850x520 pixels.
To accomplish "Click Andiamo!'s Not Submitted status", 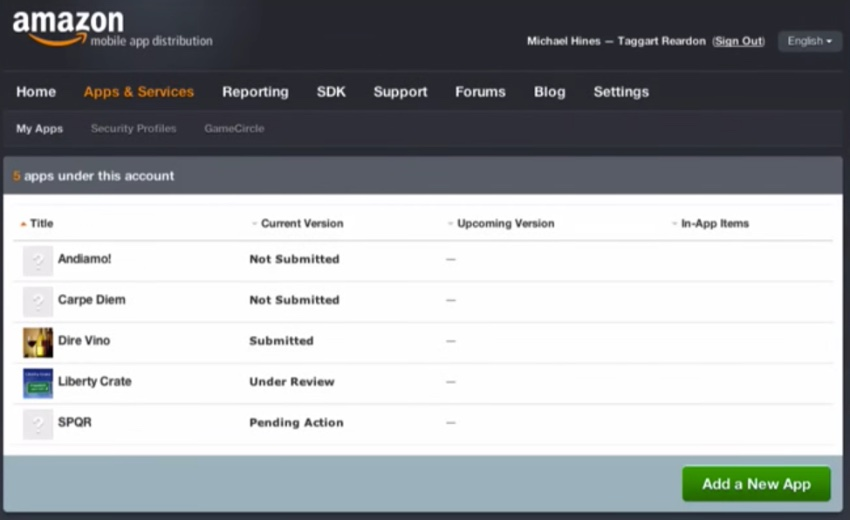I will click(294, 259).
